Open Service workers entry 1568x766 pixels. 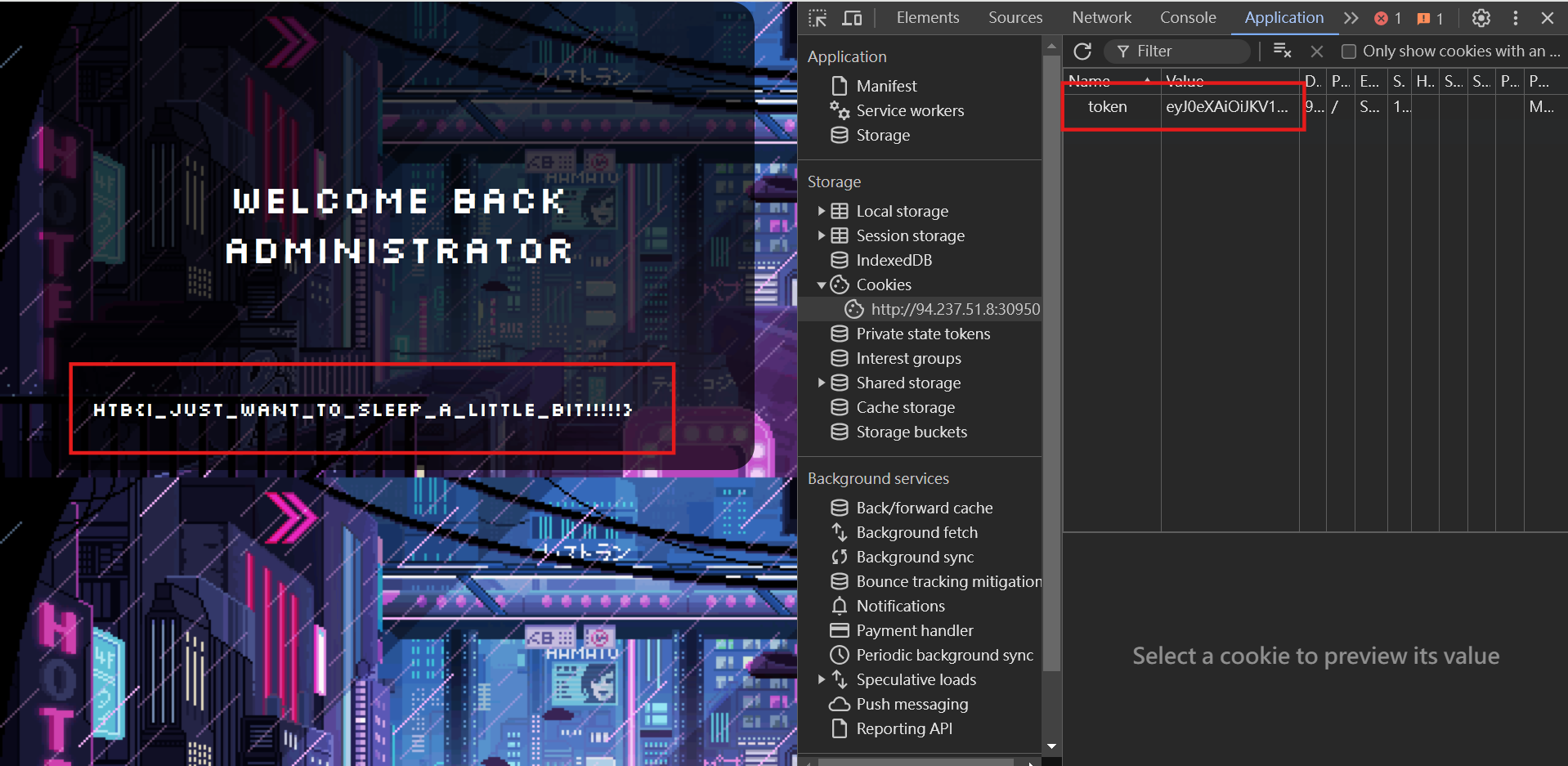pyautogui.click(x=910, y=110)
